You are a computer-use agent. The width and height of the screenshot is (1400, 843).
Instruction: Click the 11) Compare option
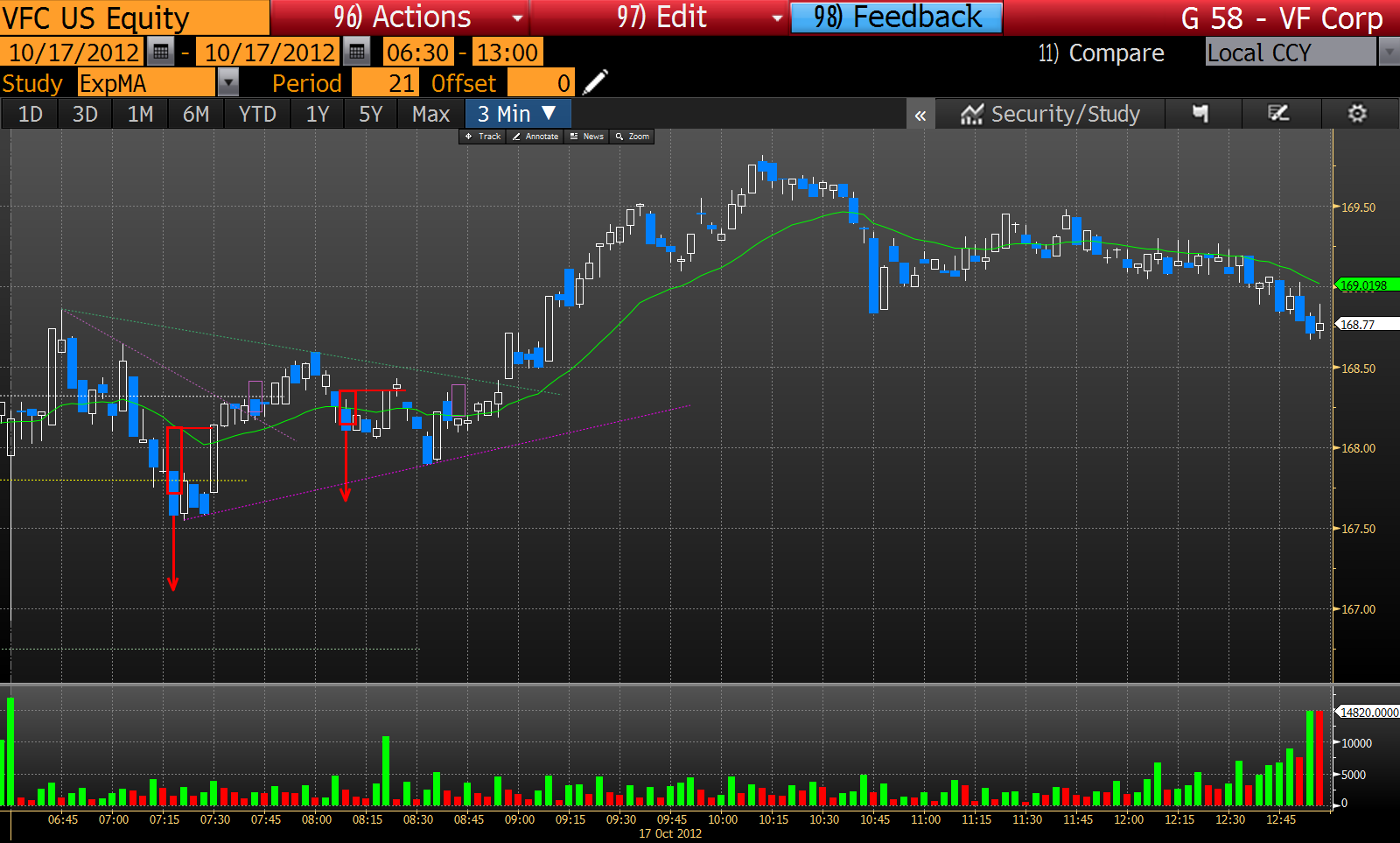point(1101,53)
